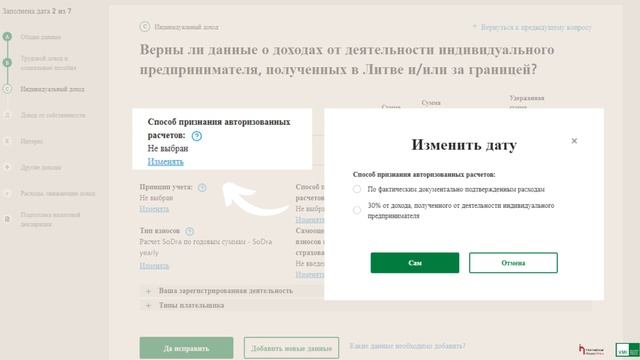Open Какие данные необходимо добавить? link

(407, 346)
